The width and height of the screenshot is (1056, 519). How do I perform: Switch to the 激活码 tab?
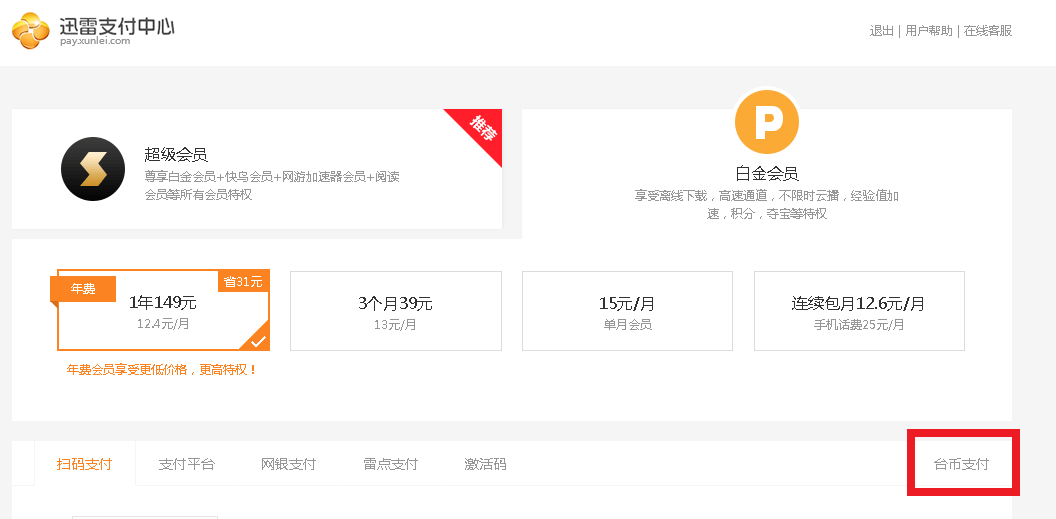(x=485, y=464)
